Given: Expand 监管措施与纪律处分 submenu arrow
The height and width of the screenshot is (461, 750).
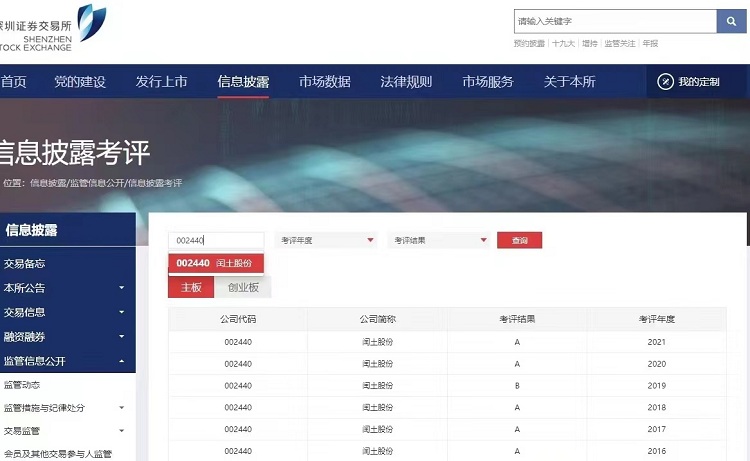Looking at the screenshot, I should point(122,408).
